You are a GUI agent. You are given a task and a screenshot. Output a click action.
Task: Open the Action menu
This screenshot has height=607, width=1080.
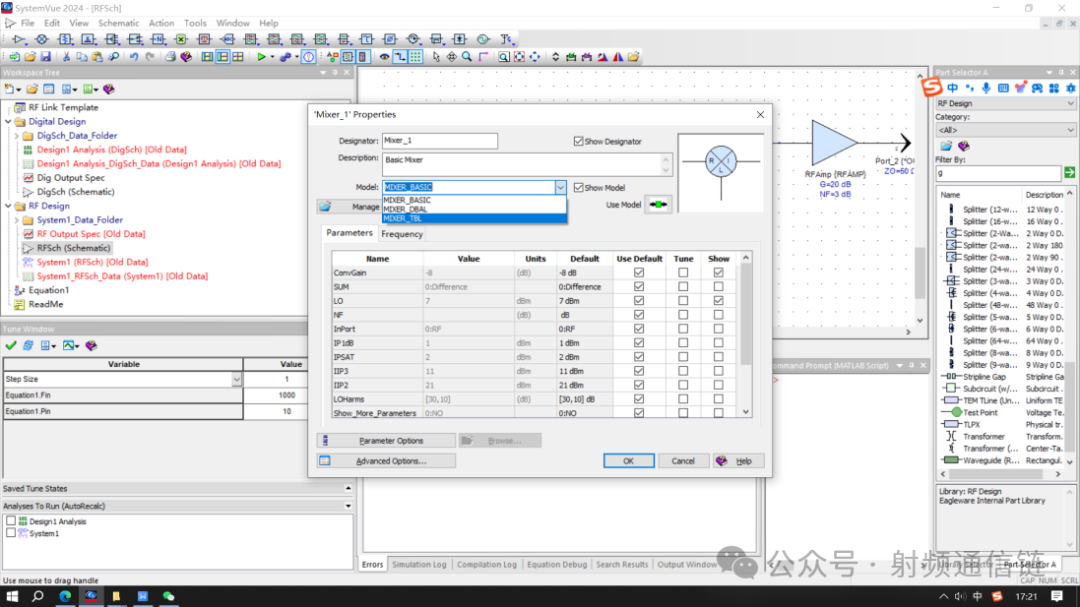pyautogui.click(x=161, y=23)
